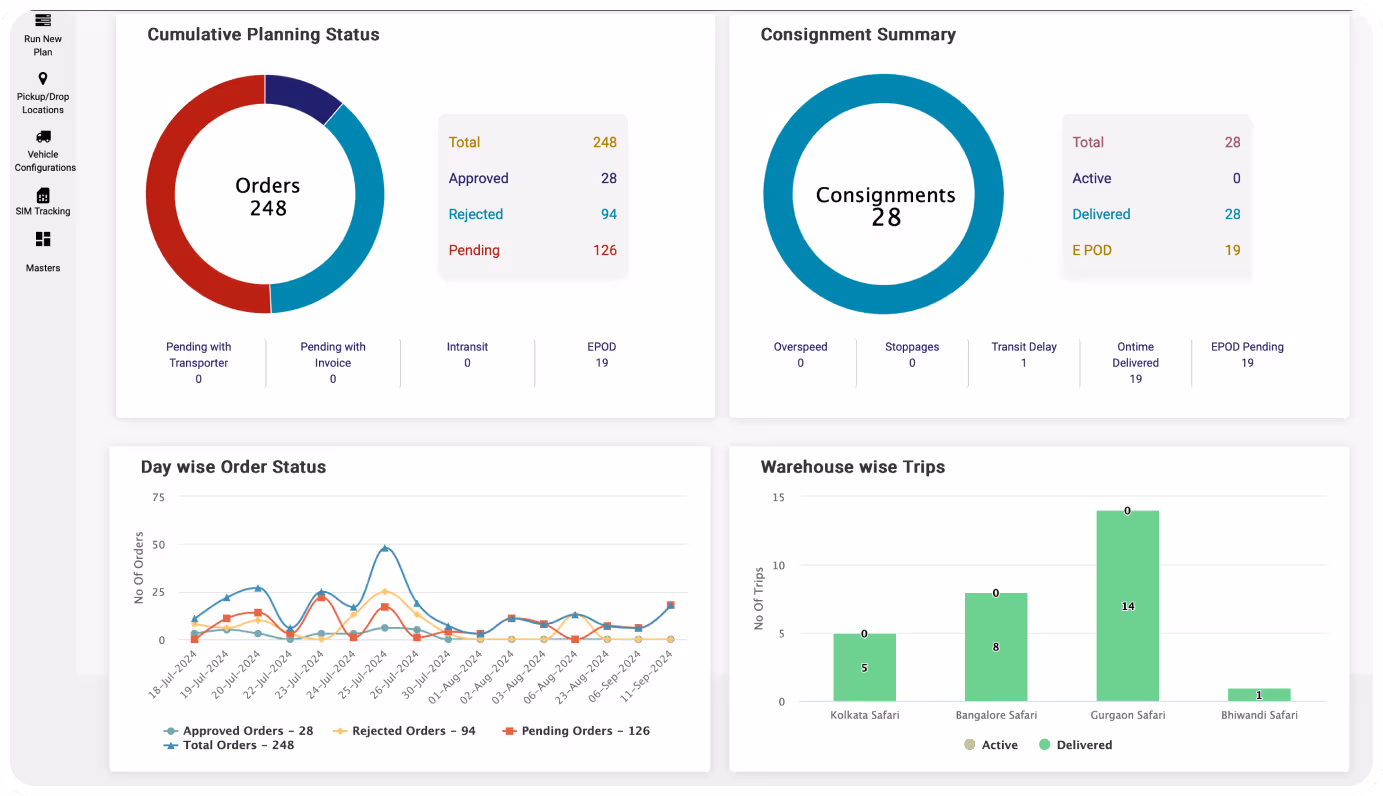Click the Pickup/Drop Locations menu label
Viewport: 1383px width, 796px height.
[x=43, y=103]
